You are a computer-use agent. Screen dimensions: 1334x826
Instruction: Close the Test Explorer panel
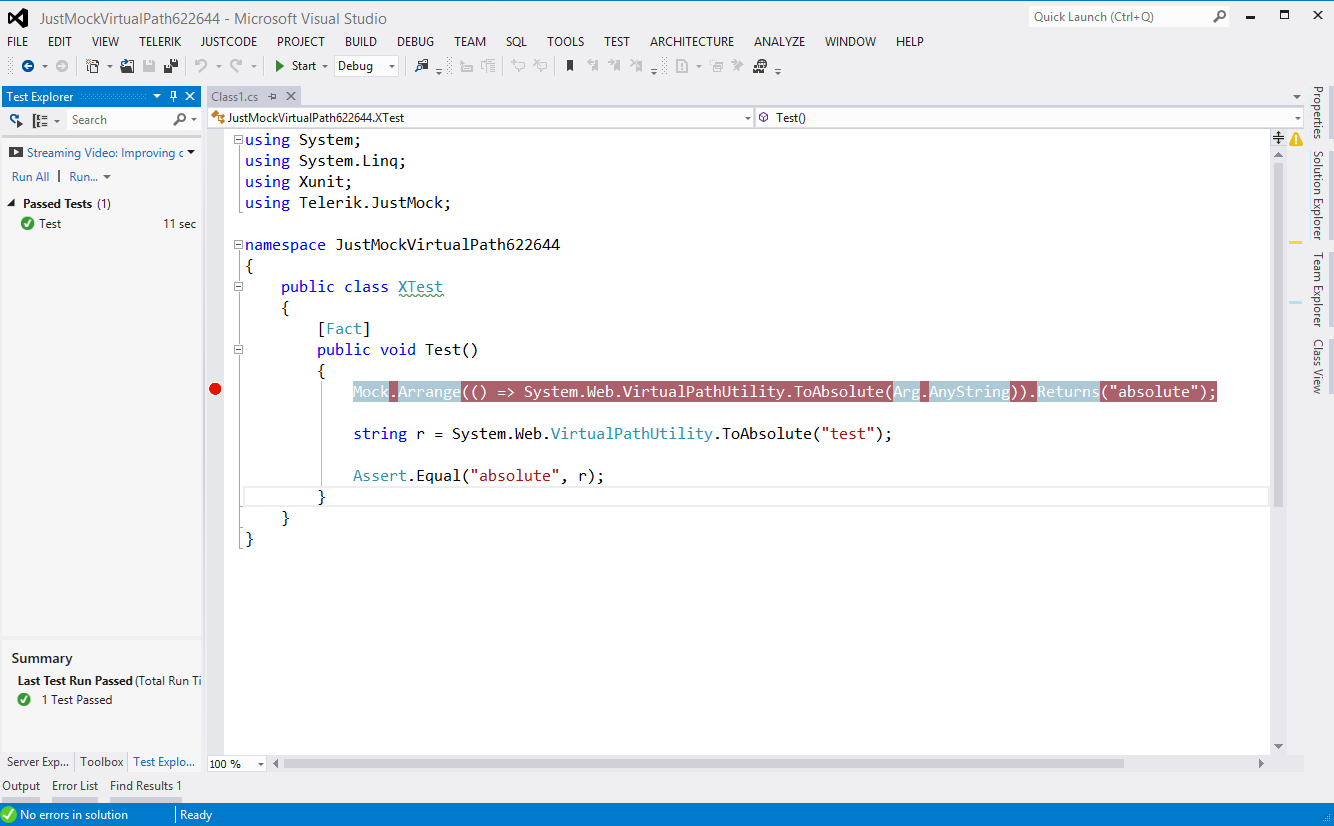[190, 96]
